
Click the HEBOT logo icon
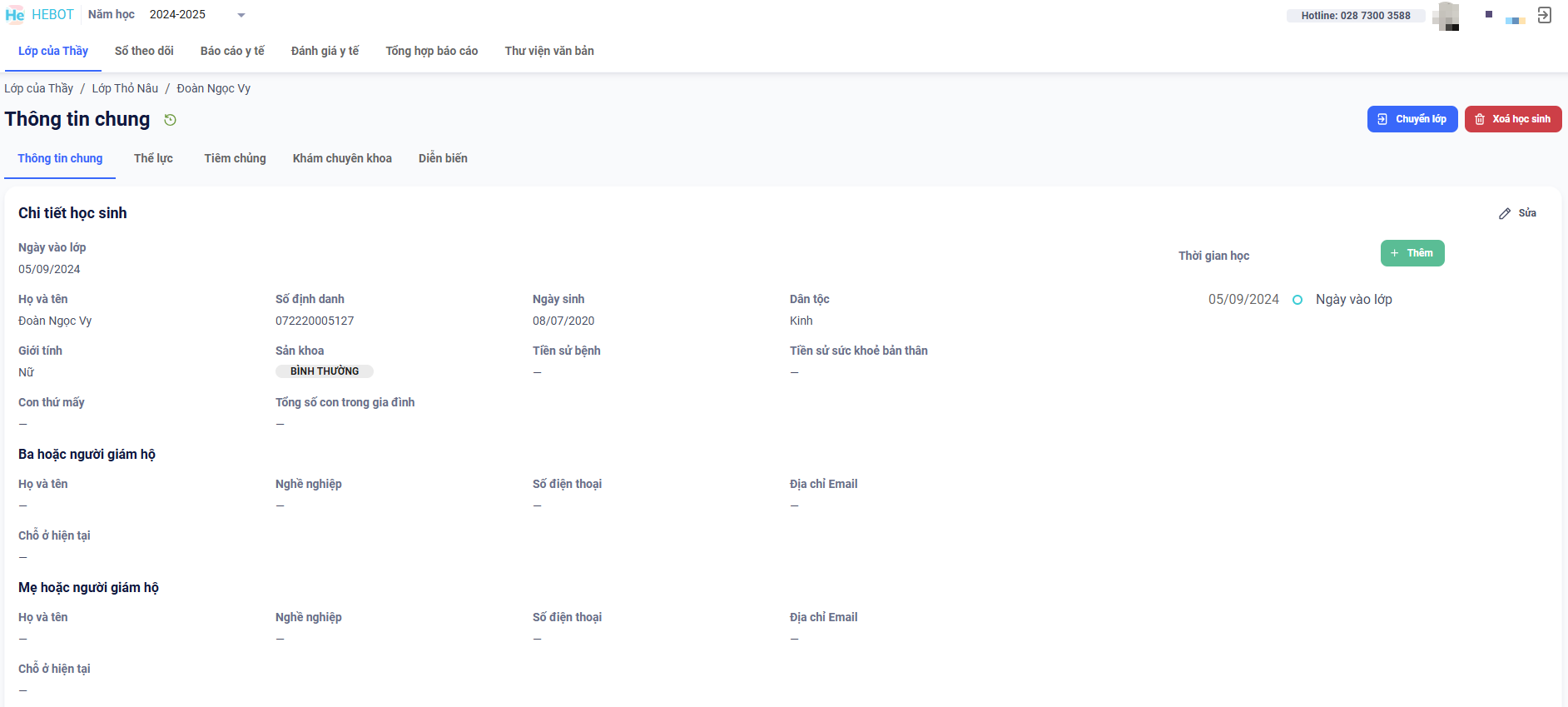15,15
